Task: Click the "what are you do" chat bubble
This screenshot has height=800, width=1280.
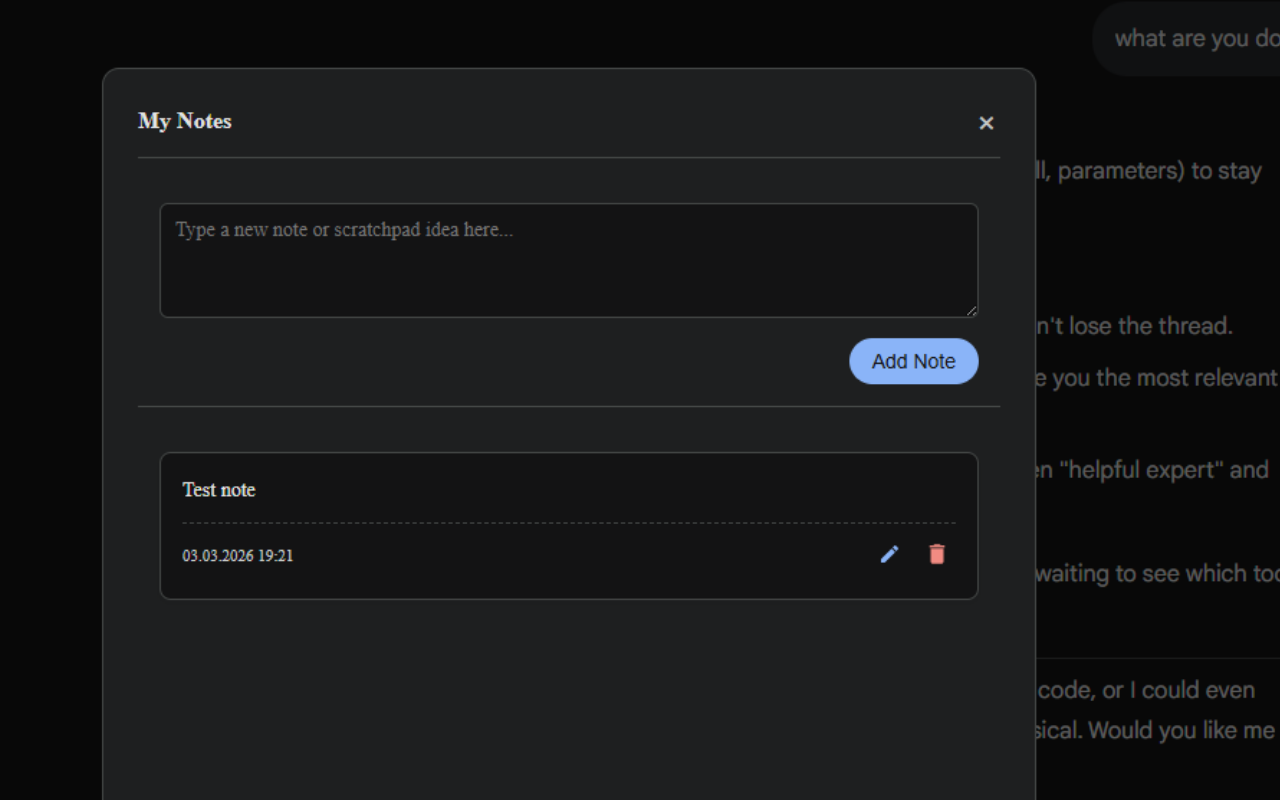Action: click(1186, 39)
